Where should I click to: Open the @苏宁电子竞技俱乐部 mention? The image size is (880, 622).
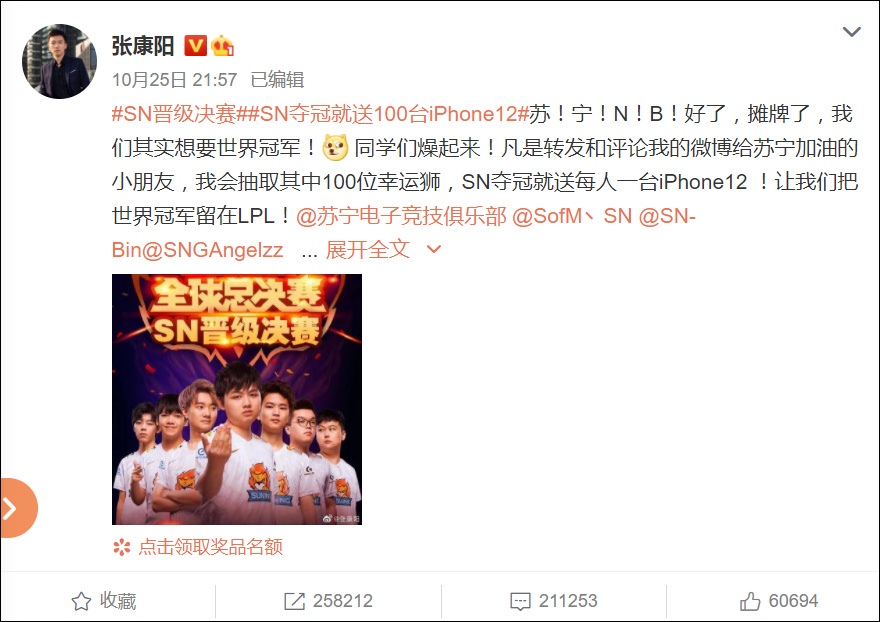[x=401, y=216]
